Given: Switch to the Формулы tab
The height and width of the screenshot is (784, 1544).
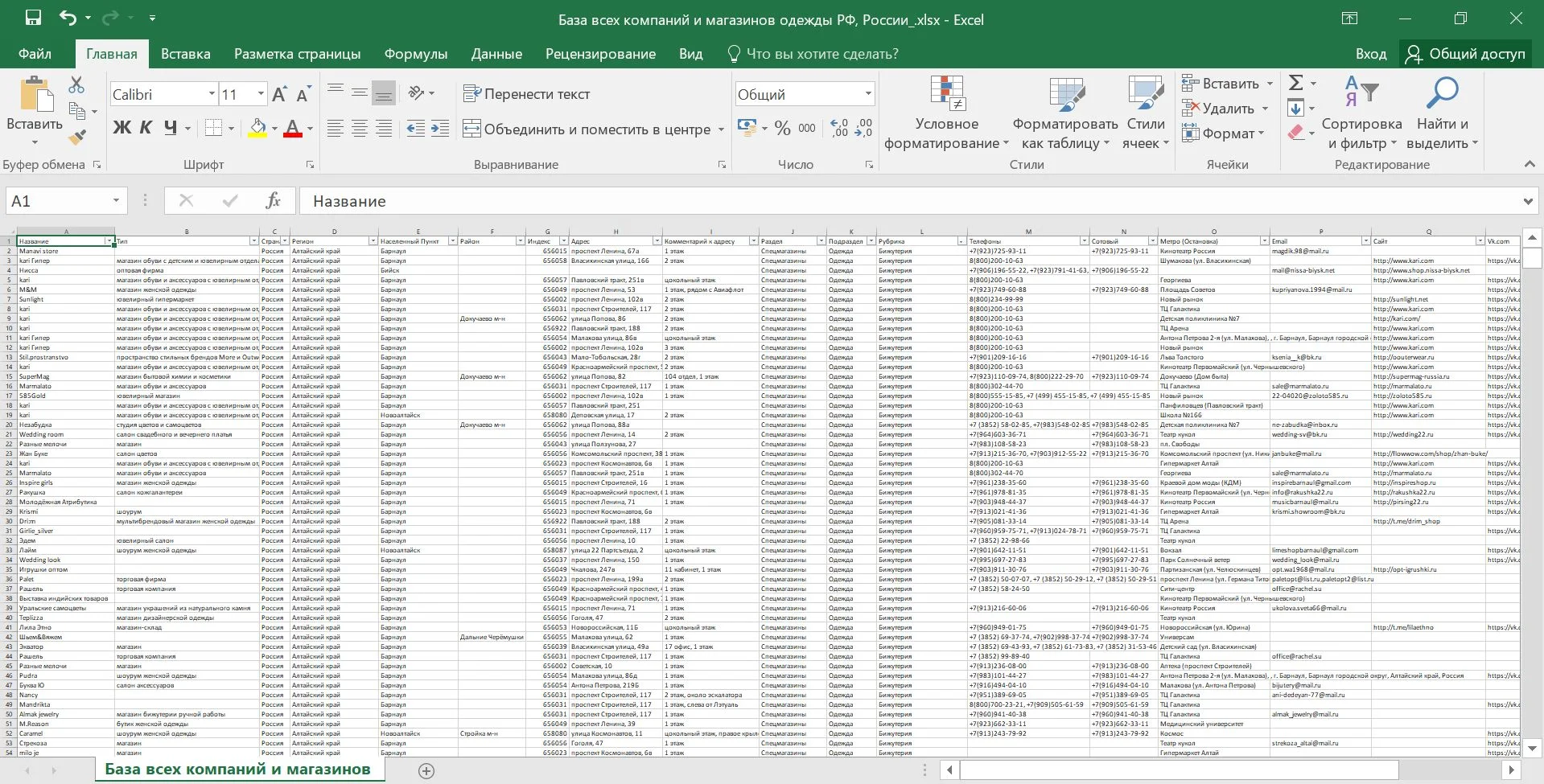Looking at the screenshot, I should pyautogui.click(x=416, y=54).
